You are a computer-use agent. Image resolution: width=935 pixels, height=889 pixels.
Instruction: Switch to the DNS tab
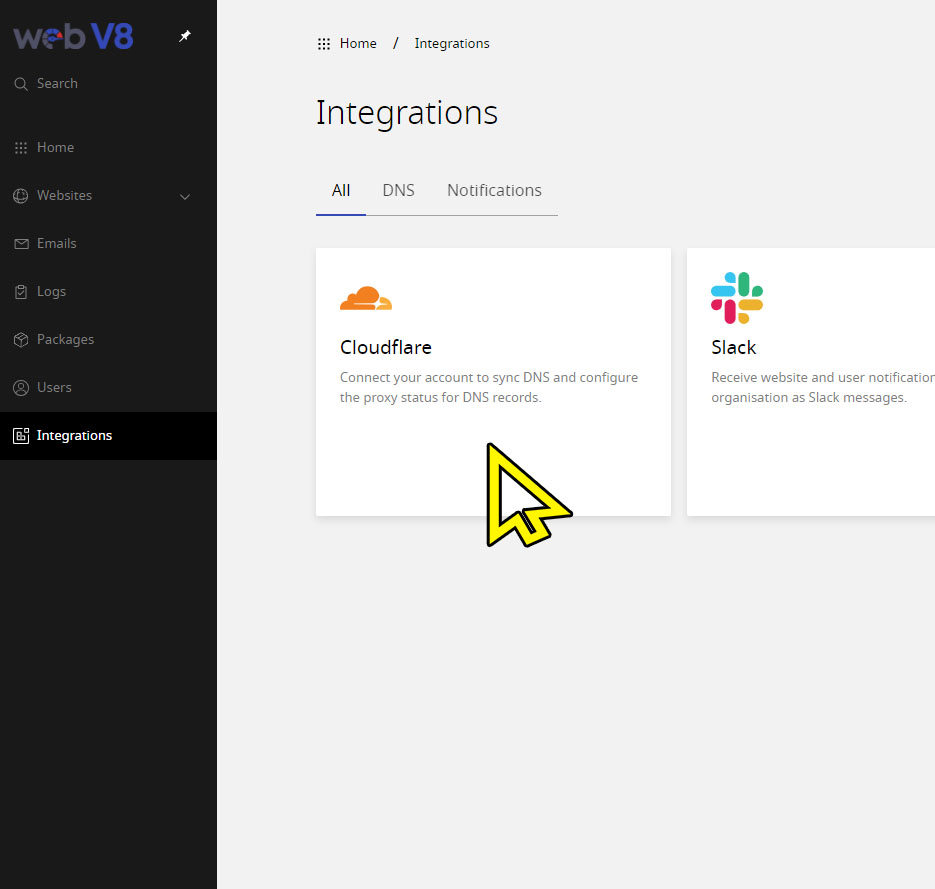398,191
